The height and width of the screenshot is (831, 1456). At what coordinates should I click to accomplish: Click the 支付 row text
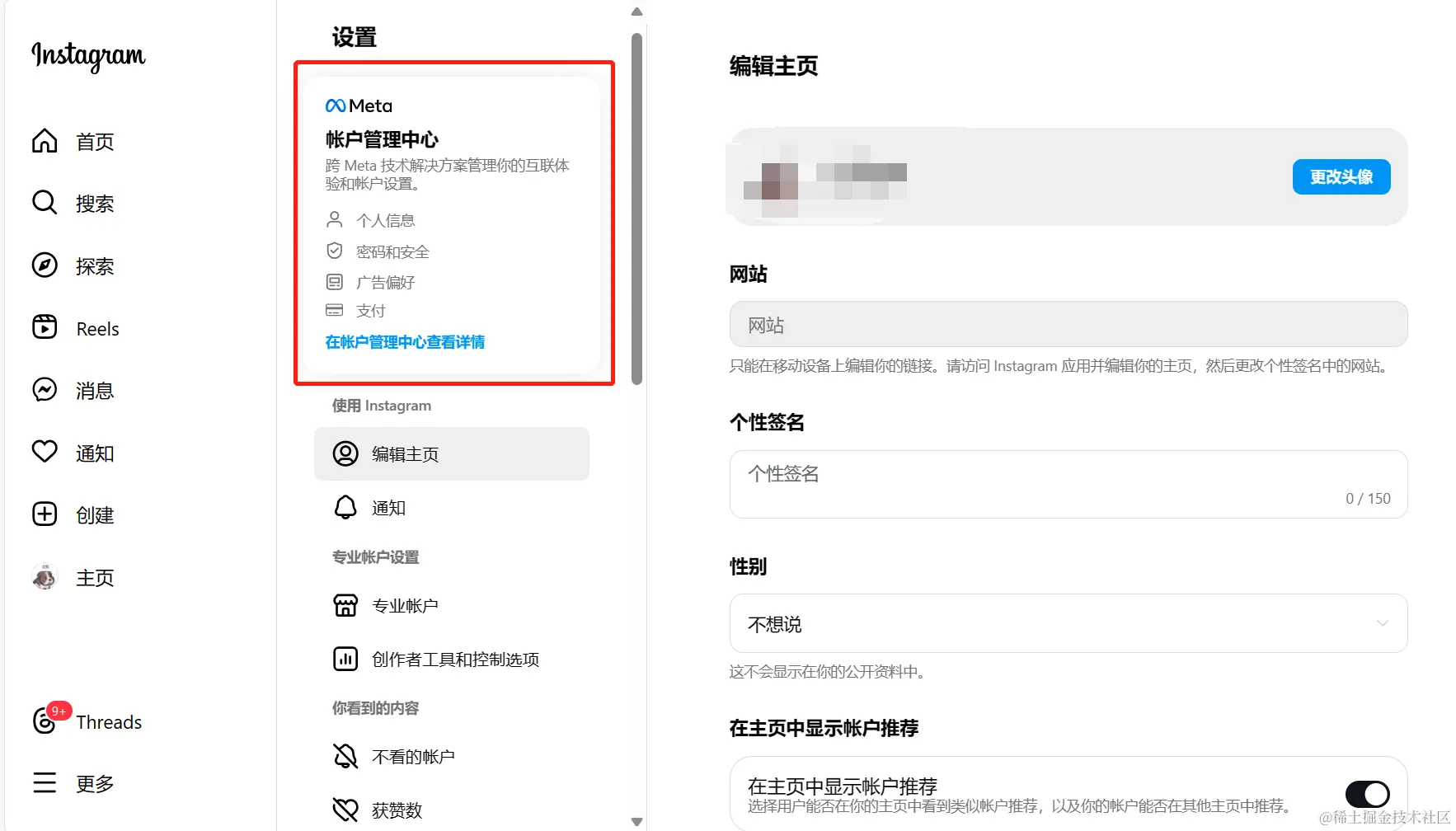click(371, 311)
